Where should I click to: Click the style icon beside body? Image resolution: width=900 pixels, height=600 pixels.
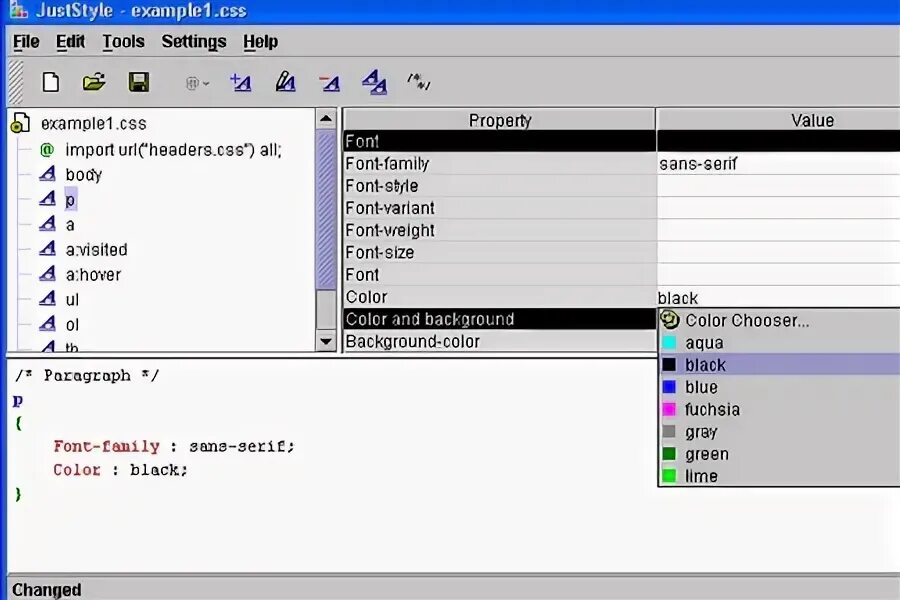[x=48, y=173]
